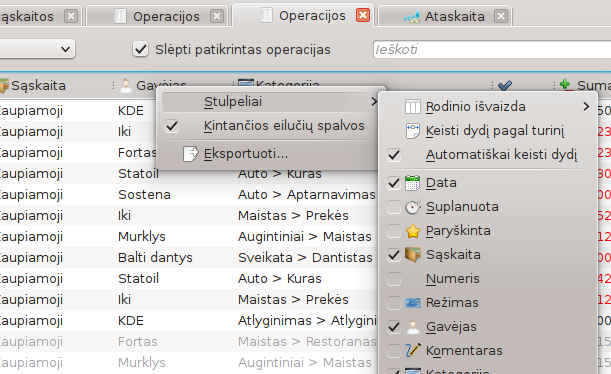Click the Eksportuoti export icon

pyautogui.click(x=191, y=154)
